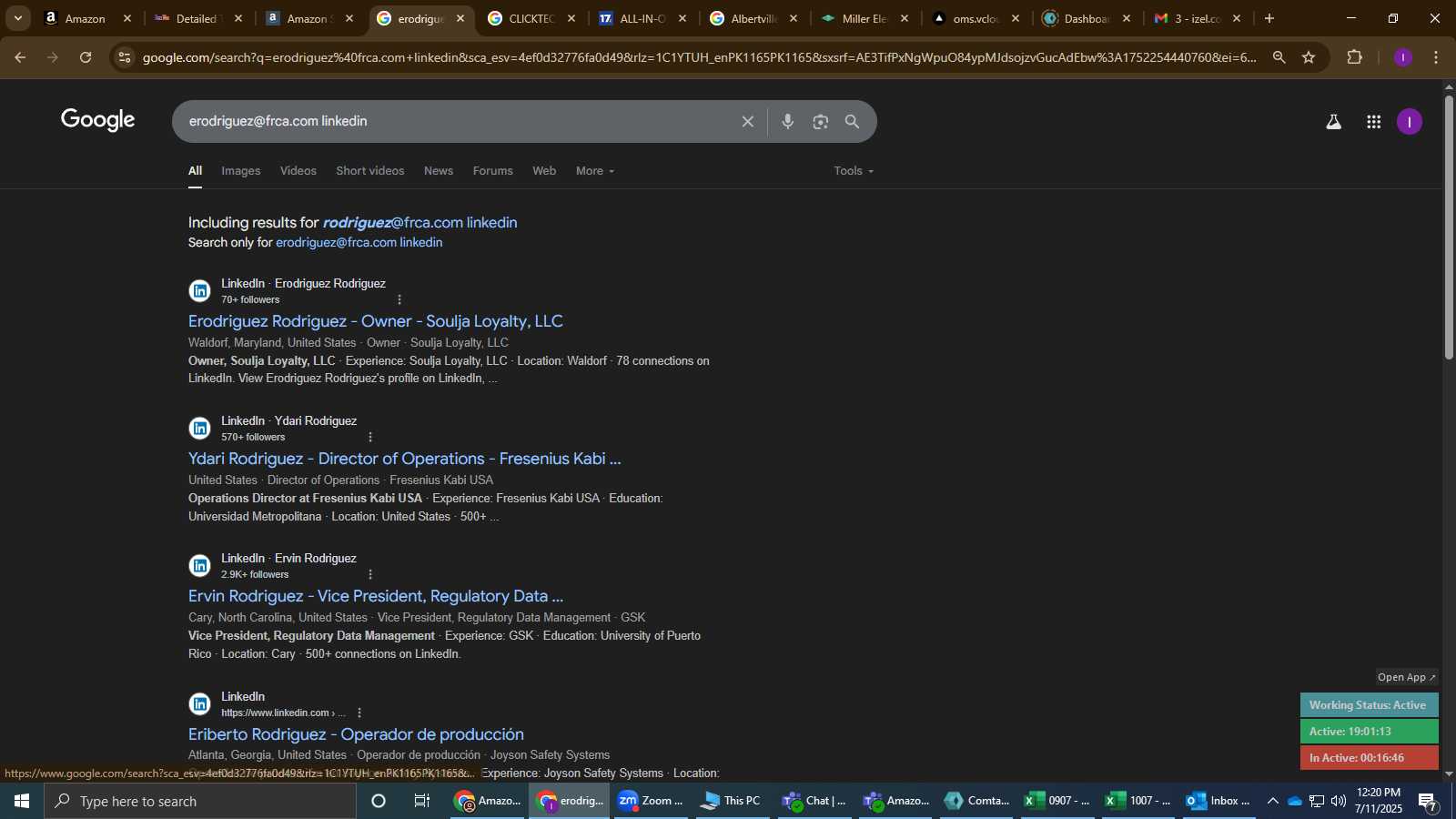The image size is (1456, 819).
Task: Click the Open App button
Action: pos(1406,677)
